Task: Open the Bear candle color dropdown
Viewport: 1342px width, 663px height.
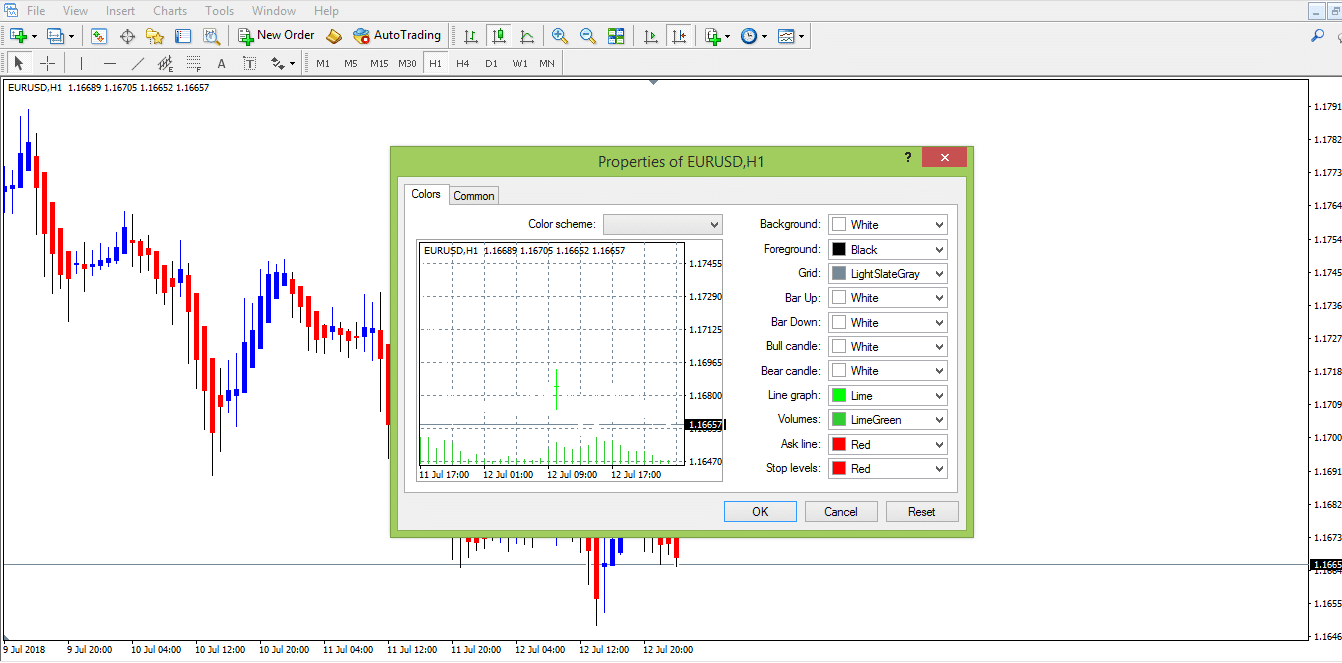Action: 888,371
